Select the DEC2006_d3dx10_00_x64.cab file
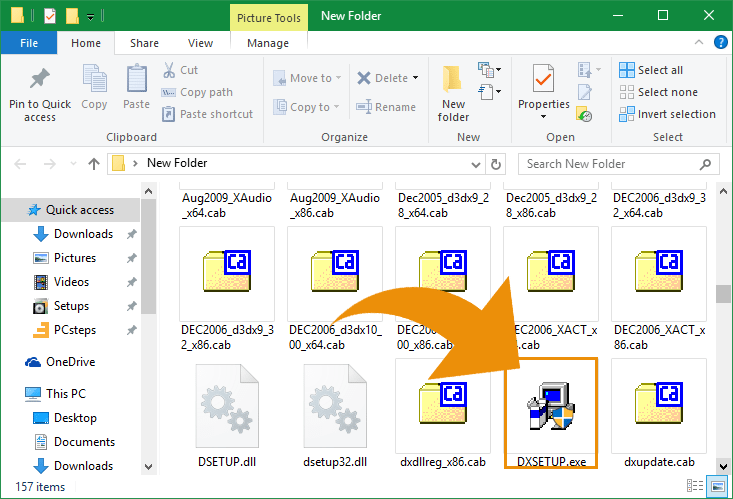The height and width of the screenshot is (499, 733). point(335,290)
